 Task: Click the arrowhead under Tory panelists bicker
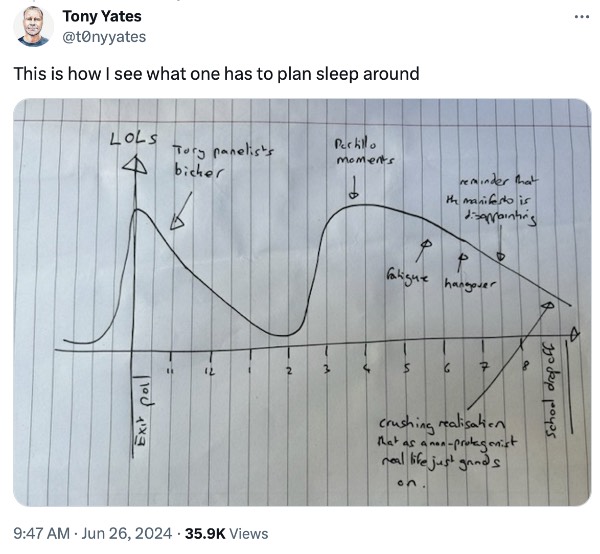tap(176, 223)
